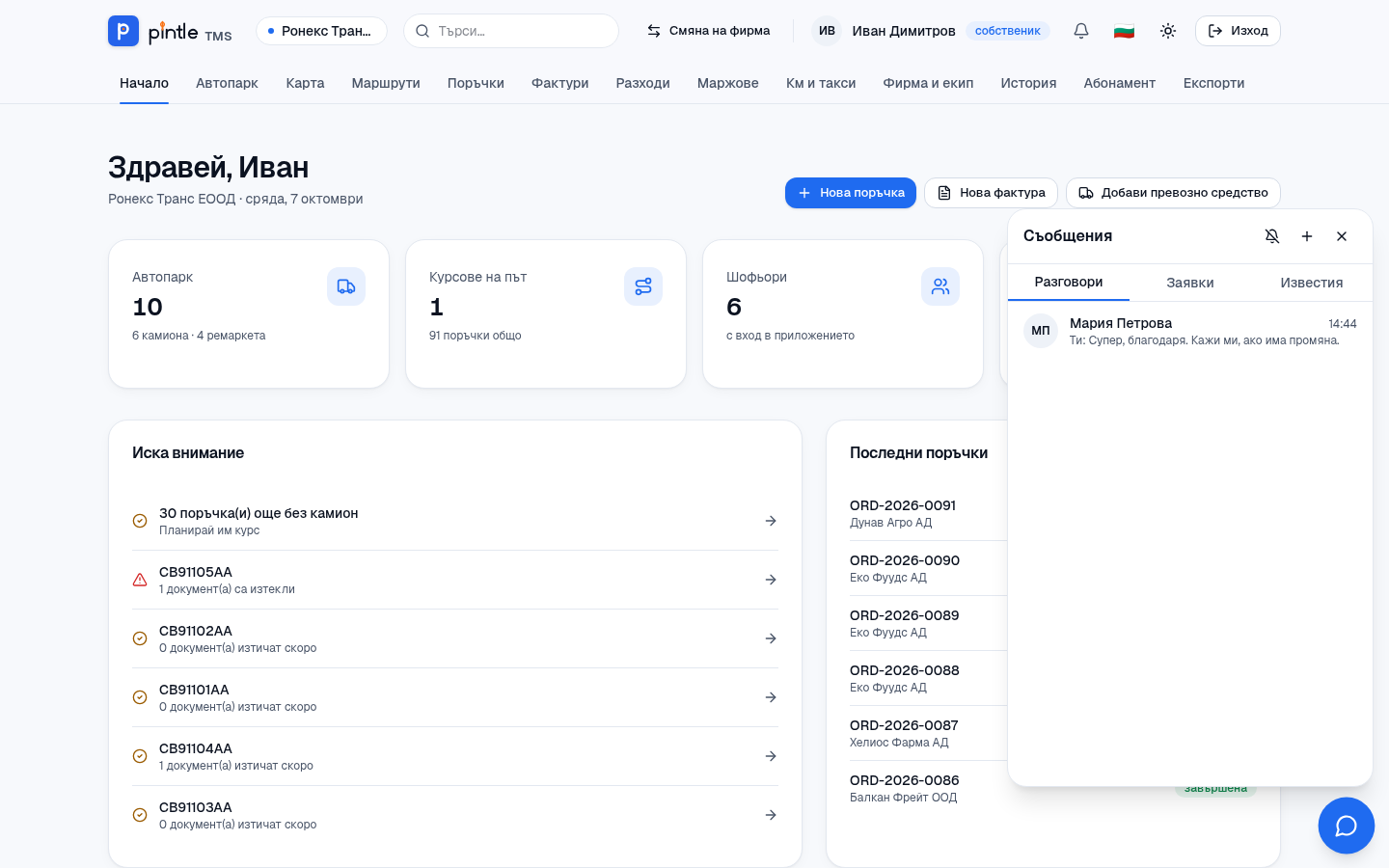Close the Съобщения panel
The height and width of the screenshot is (868, 1389).
(x=1342, y=236)
